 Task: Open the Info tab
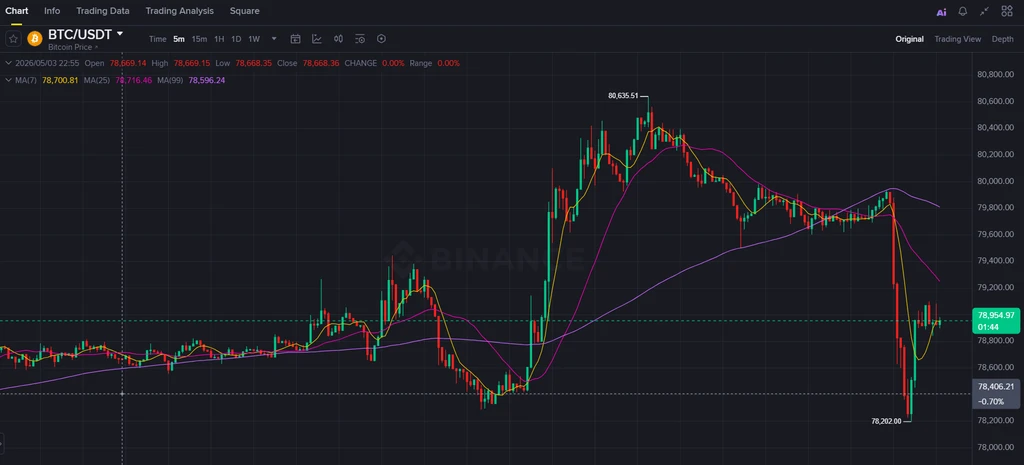[x=52, y=11]
